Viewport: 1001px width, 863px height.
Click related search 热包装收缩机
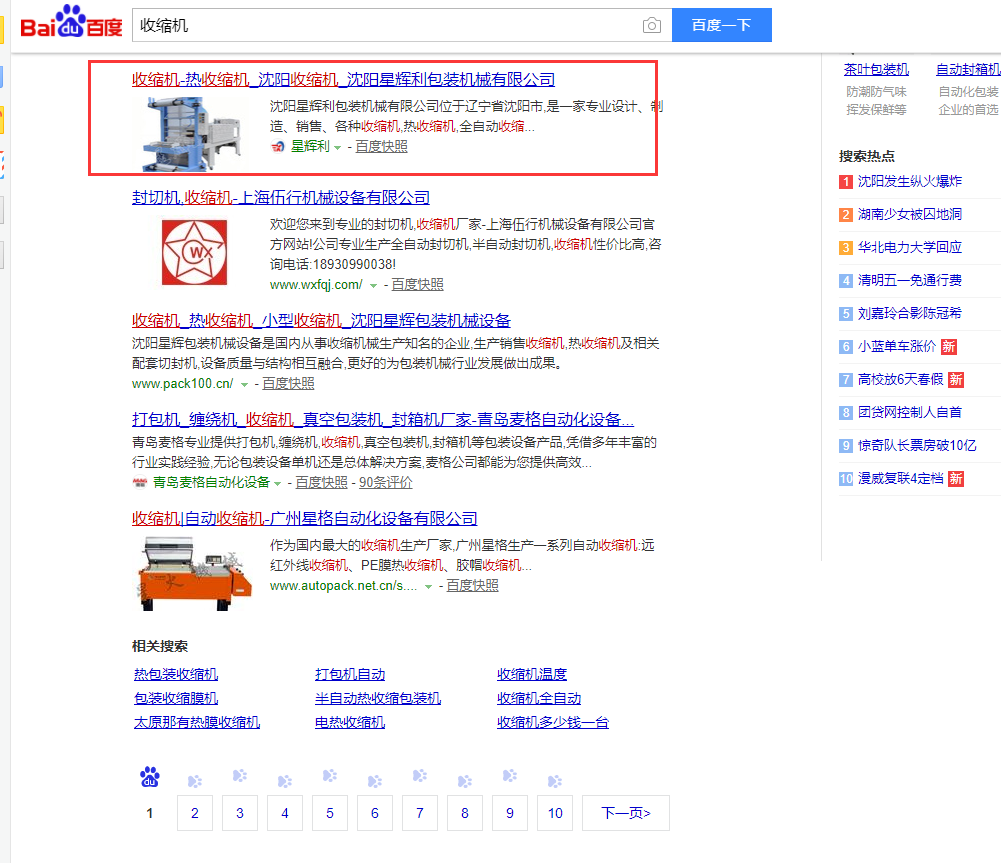click(x=176, y=675)
